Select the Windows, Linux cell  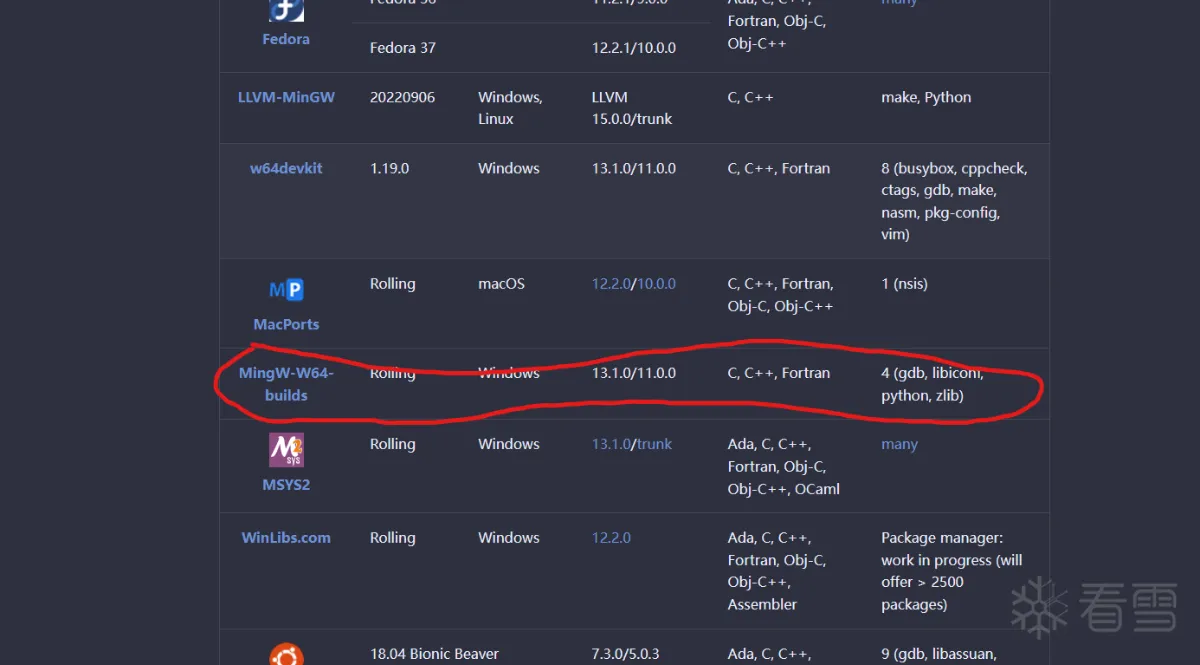[x=510, y=108]
